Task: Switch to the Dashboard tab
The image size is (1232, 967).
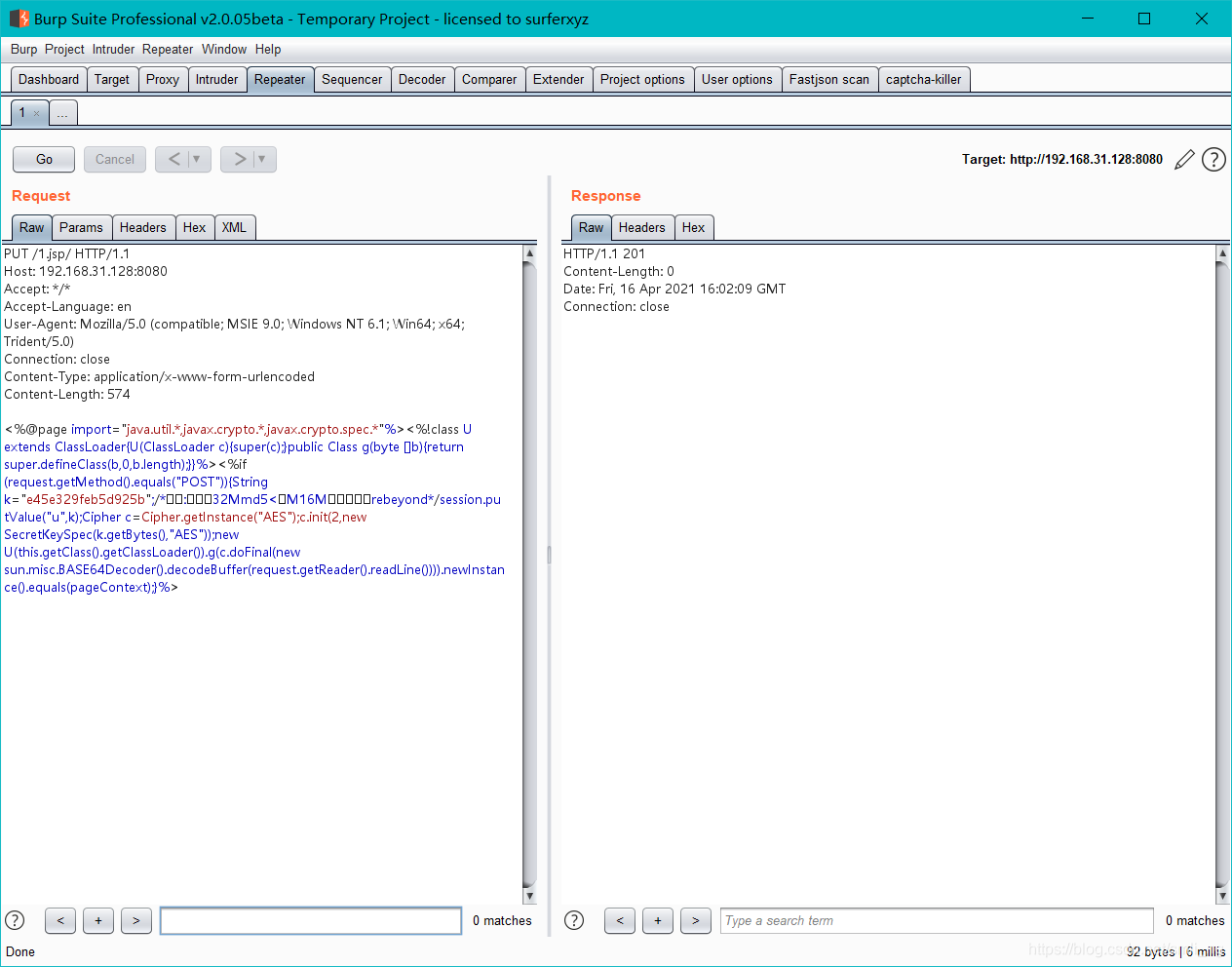Action: pos(49,80)
